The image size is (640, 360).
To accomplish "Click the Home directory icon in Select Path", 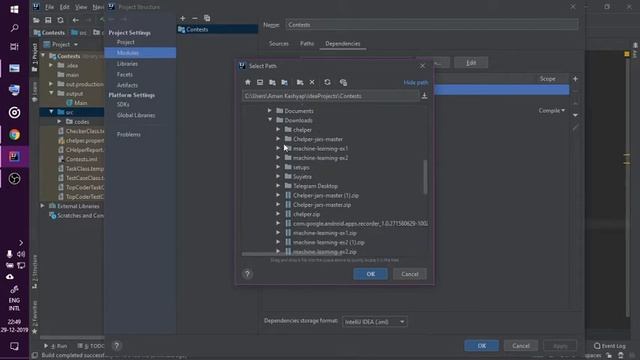I will 248,82.
